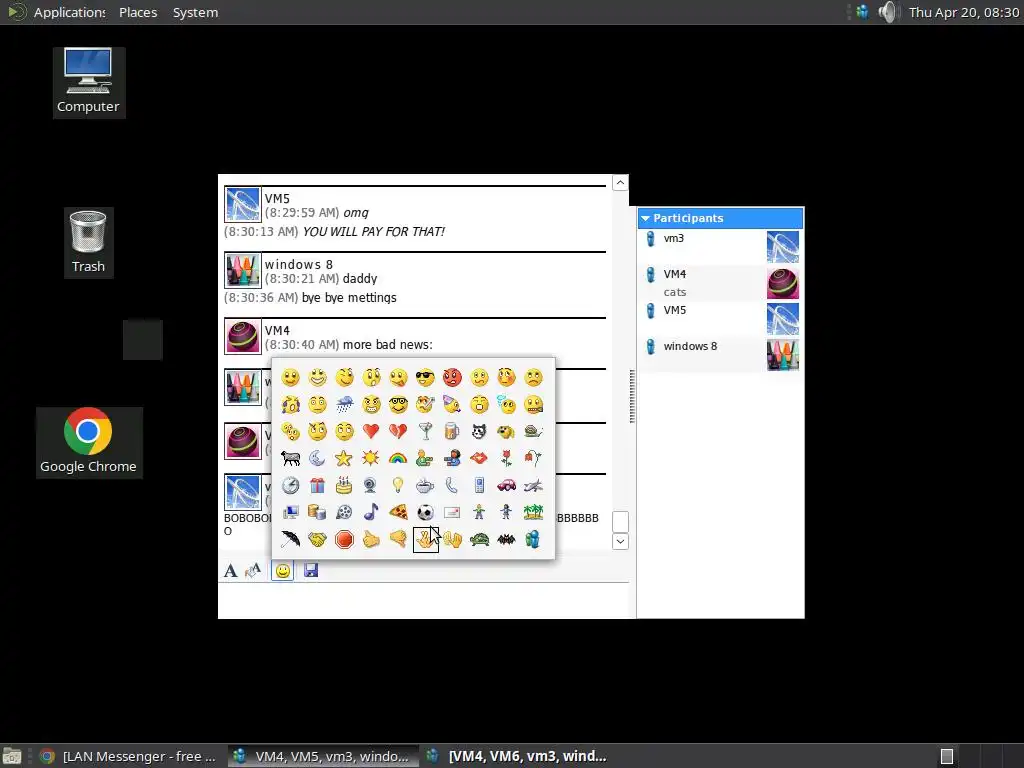
Task: Choose the rain cloud emoticon
Action: click(344, 405)
